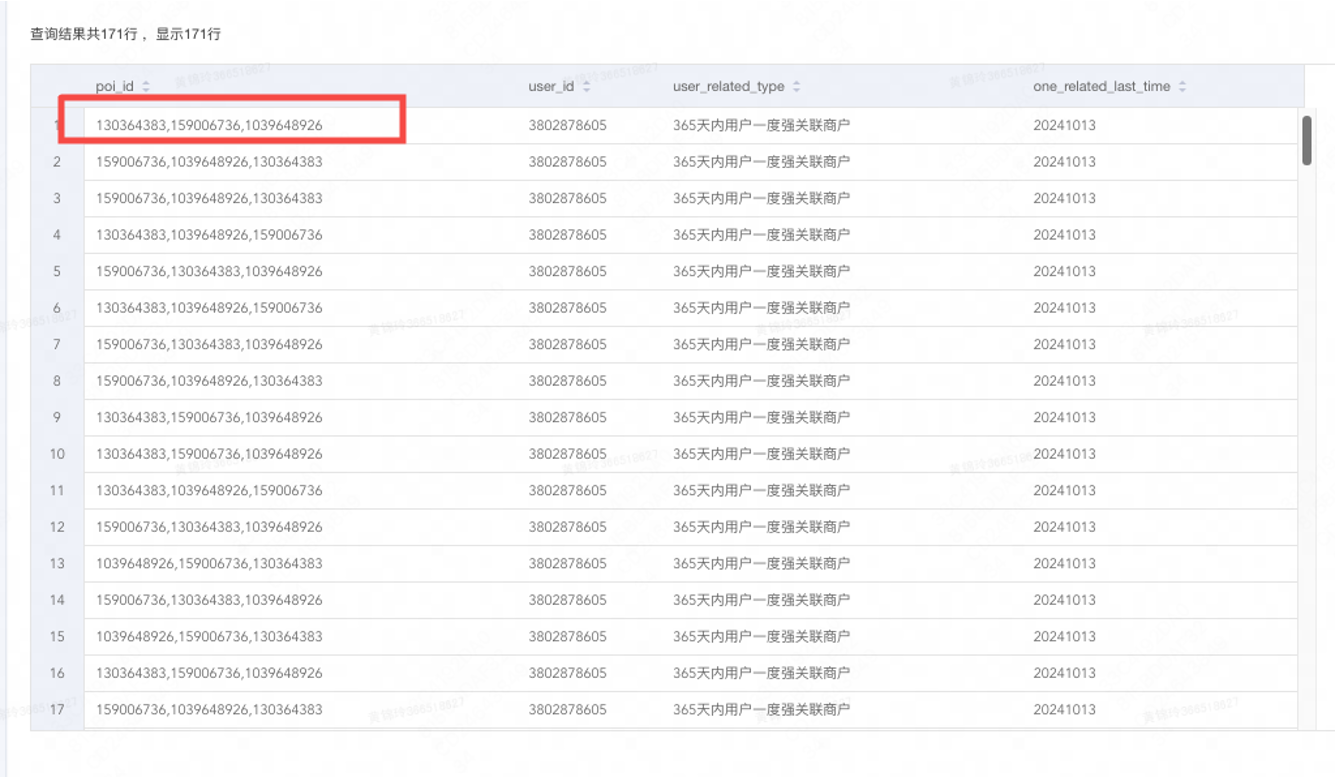Viewport: 1336px width, 778px height.
Task: Toggle sort arrows beside user_related_type header
Action: click(796, 87)
